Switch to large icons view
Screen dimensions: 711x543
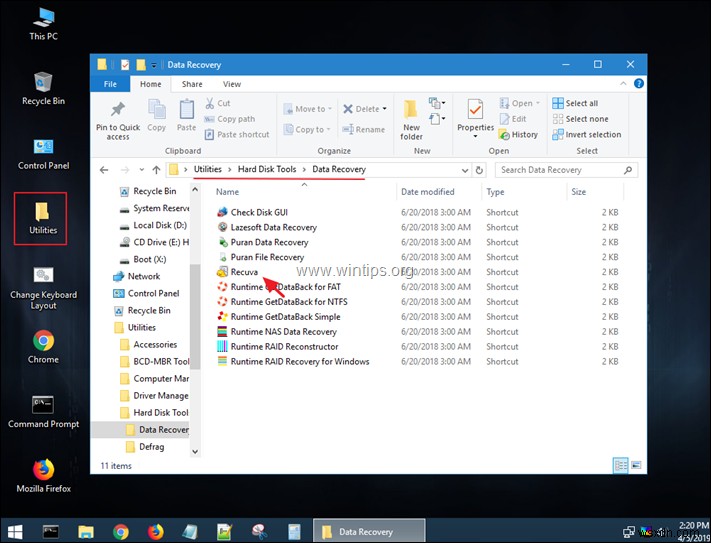click(636, 465)
